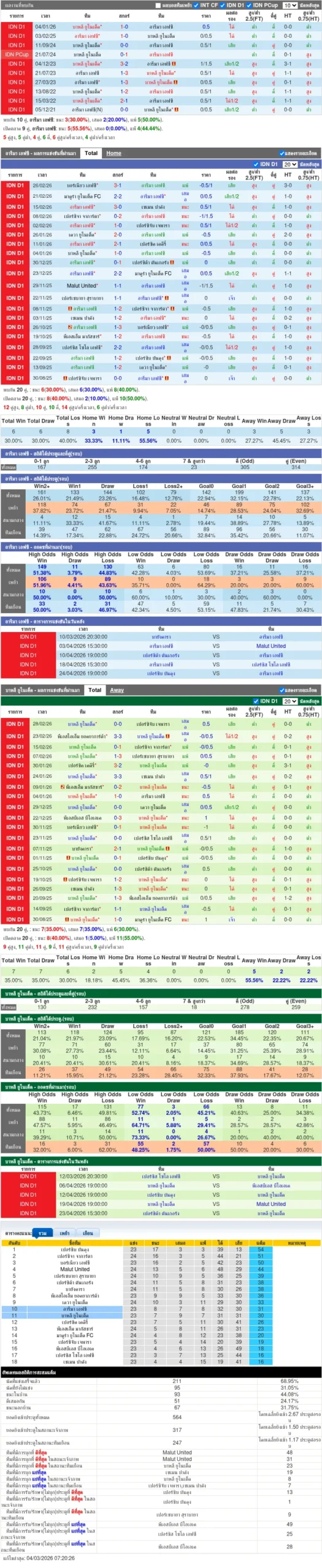Enable the first unchecked checkbox in head-to-head header
322x1568 pixels.
158,5
